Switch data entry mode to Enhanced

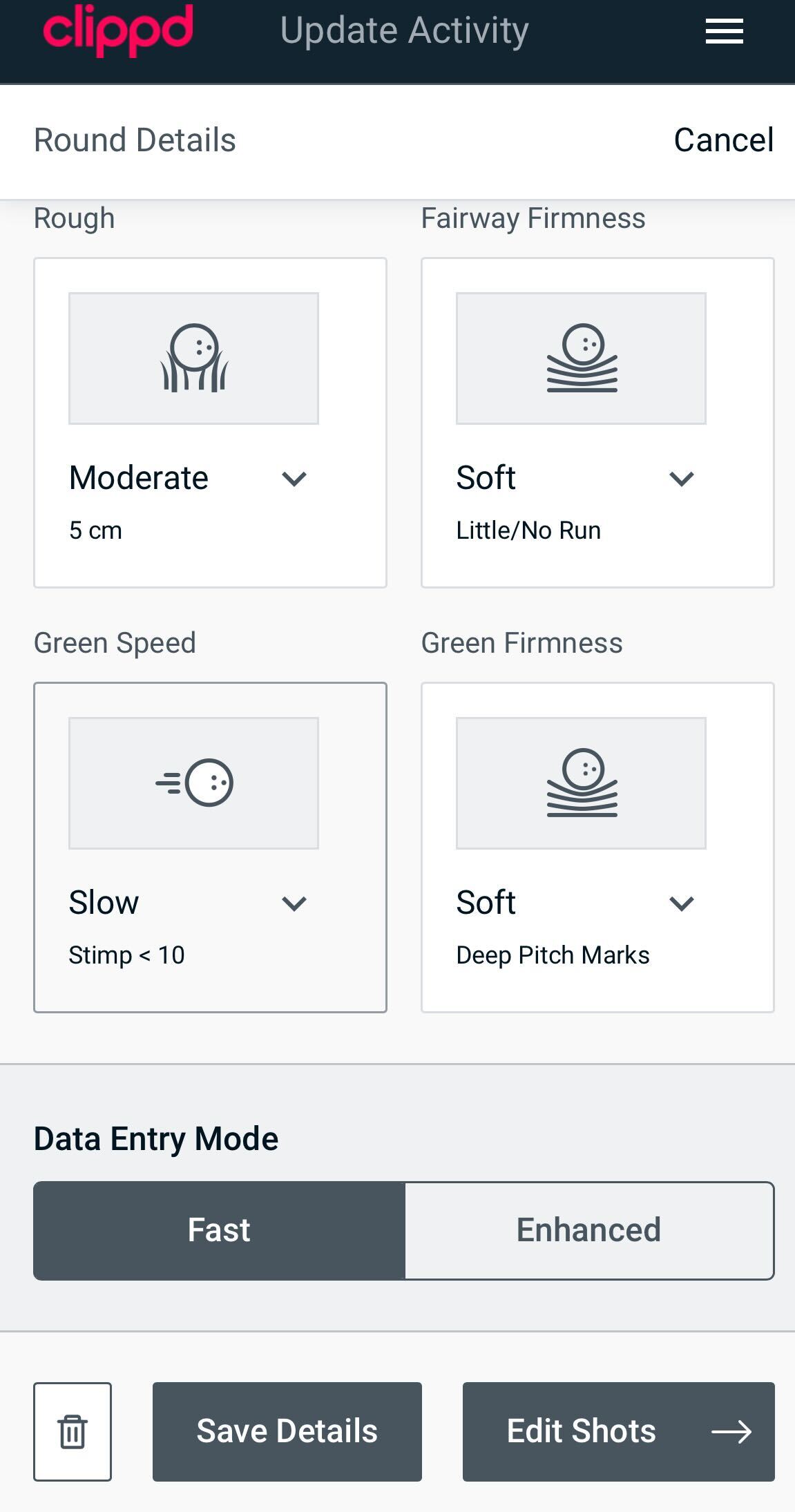click(588, 1230)
